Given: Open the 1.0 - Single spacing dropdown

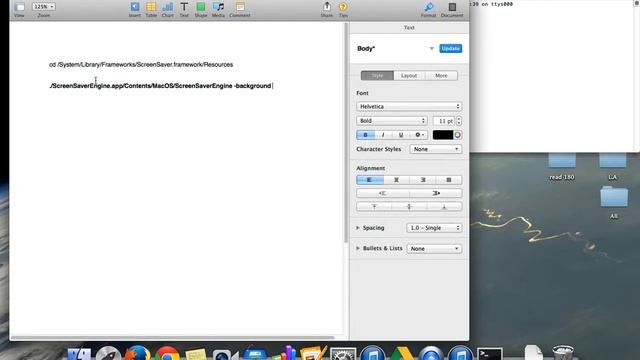Looking at the screenshot, I should [434, 228].
